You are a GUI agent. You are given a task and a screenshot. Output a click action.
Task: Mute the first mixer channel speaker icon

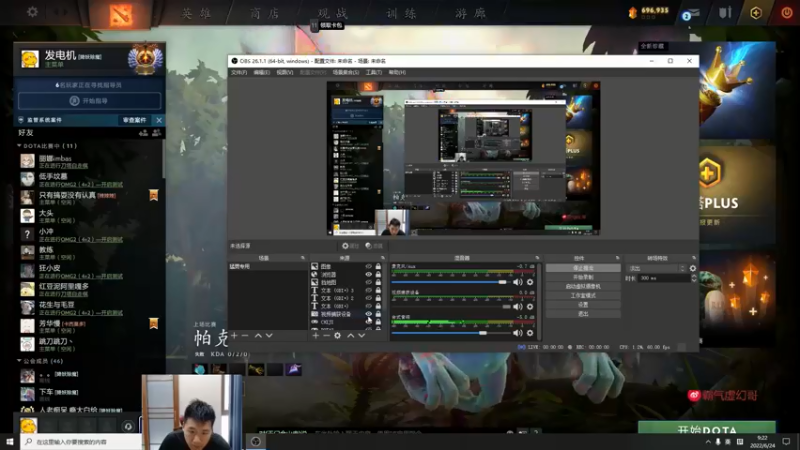518,282
